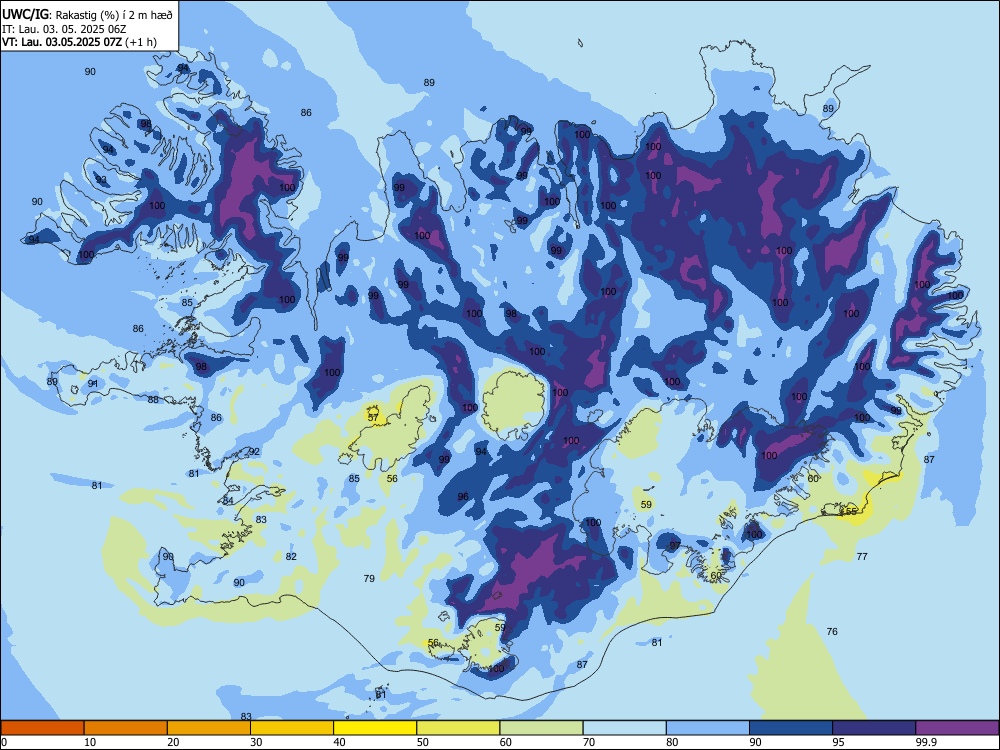The image size is (1000, 750).
Task: Click the humidity value 76 over the sea
Action: (x=832, y=631)
